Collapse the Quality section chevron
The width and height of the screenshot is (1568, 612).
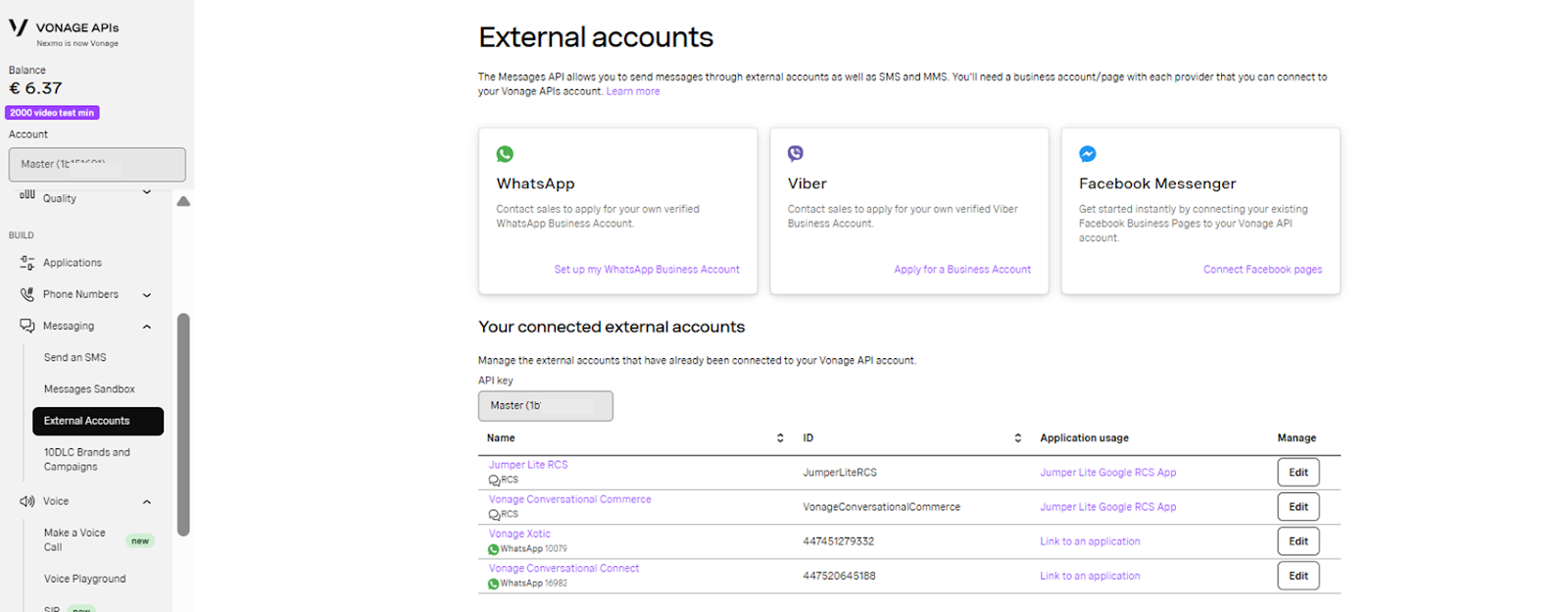[147, 192]
